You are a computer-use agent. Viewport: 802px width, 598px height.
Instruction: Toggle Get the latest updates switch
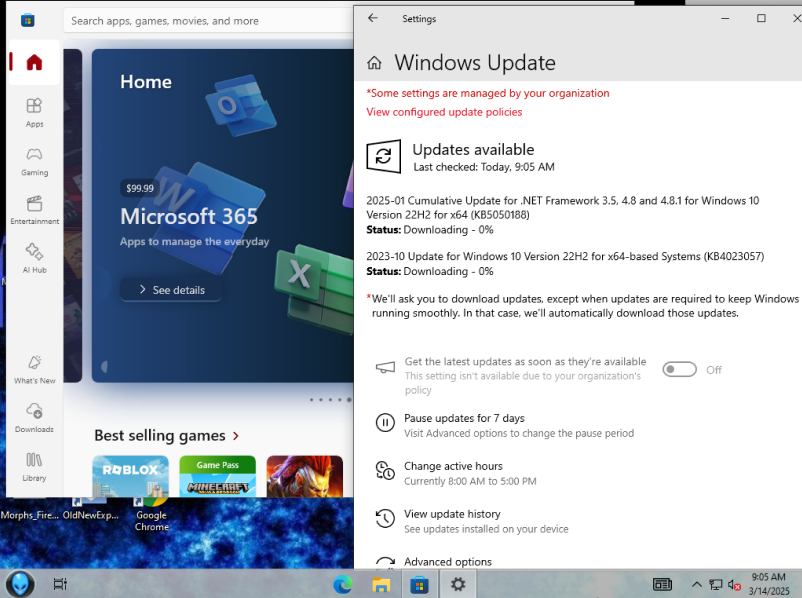tap(679, 369)
